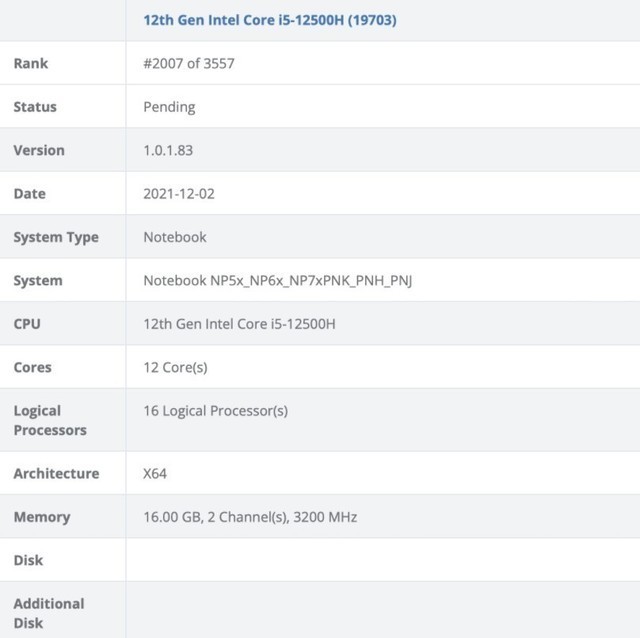Click the 'Notebook NP5x_NP6x_NP7xPNK_PNH_PNJ' system value
Image resolution: width=640 pixels, height=638 pixels.
pos(278,281)
